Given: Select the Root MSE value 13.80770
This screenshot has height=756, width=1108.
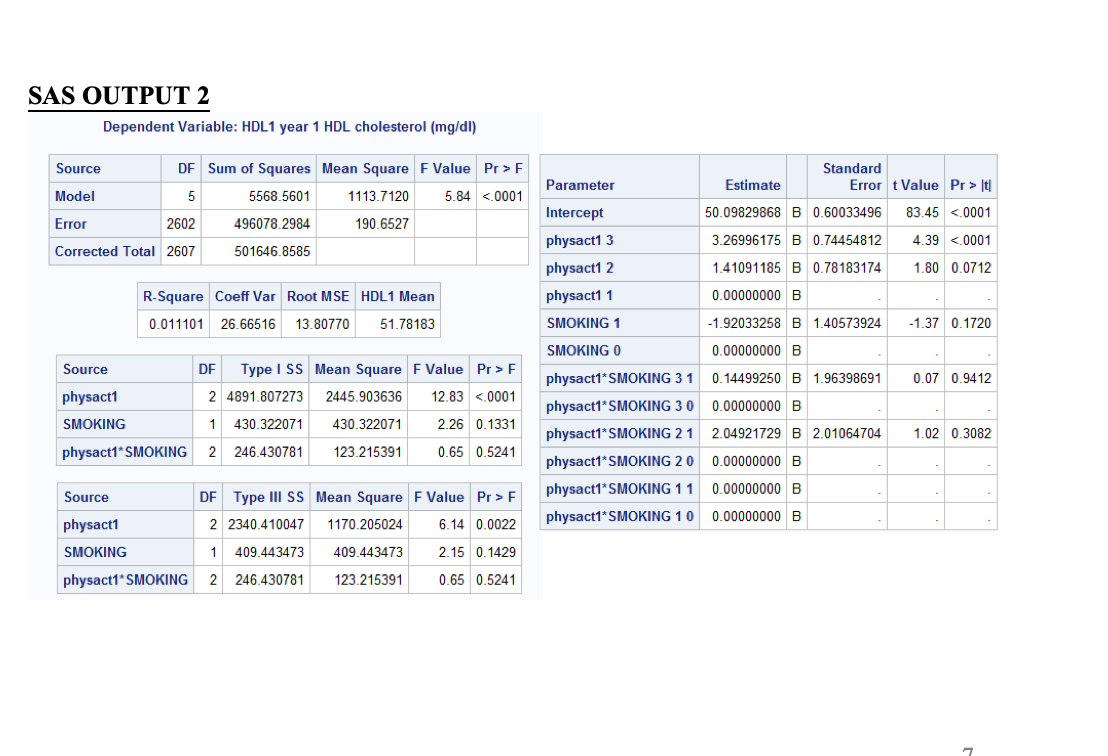Looking at the screenshot, I should (318, 324).
